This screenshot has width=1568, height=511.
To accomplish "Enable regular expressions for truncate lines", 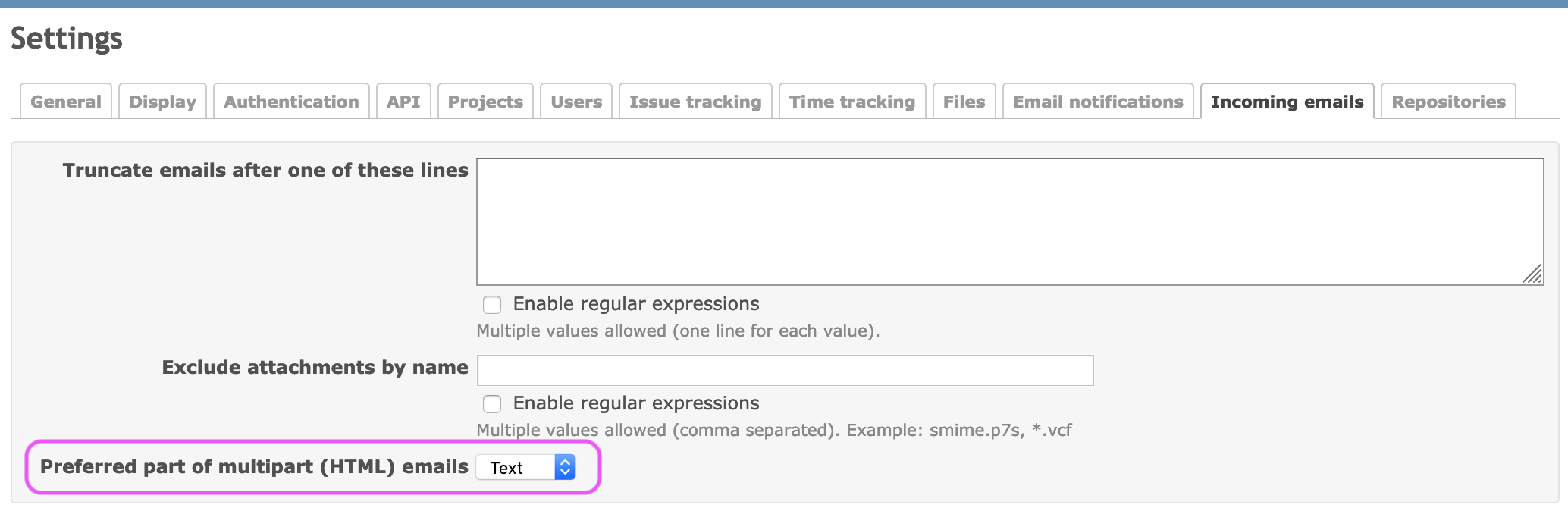I will tap(492, 305).
